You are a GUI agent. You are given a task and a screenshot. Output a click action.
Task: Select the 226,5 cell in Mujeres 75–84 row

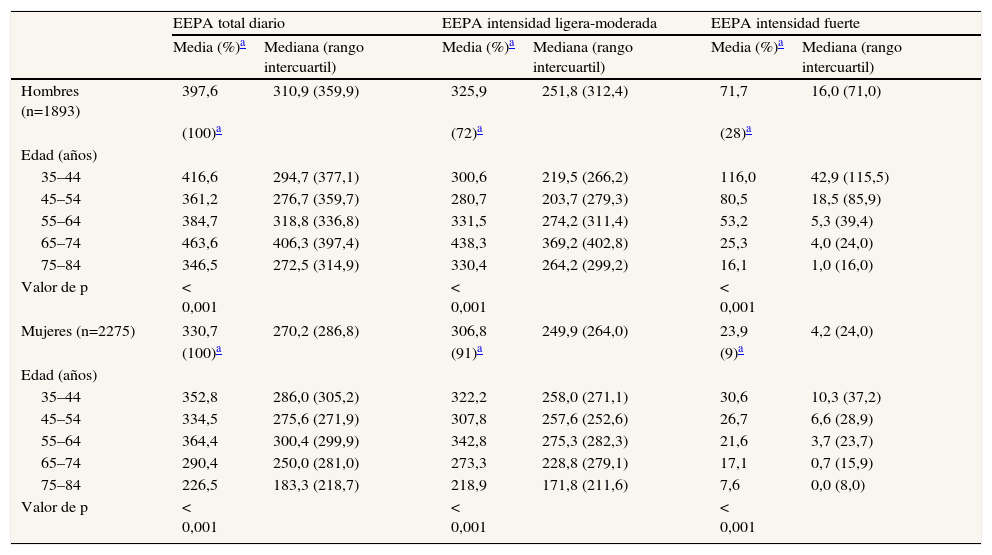[x=199, y=484]
